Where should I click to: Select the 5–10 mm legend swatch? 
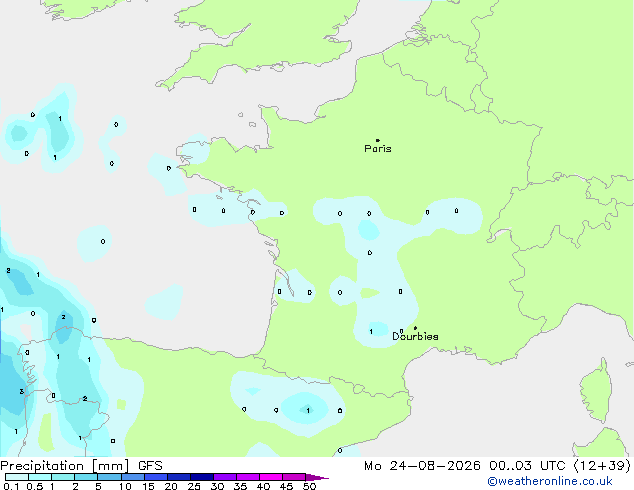(x=109, y=477)
